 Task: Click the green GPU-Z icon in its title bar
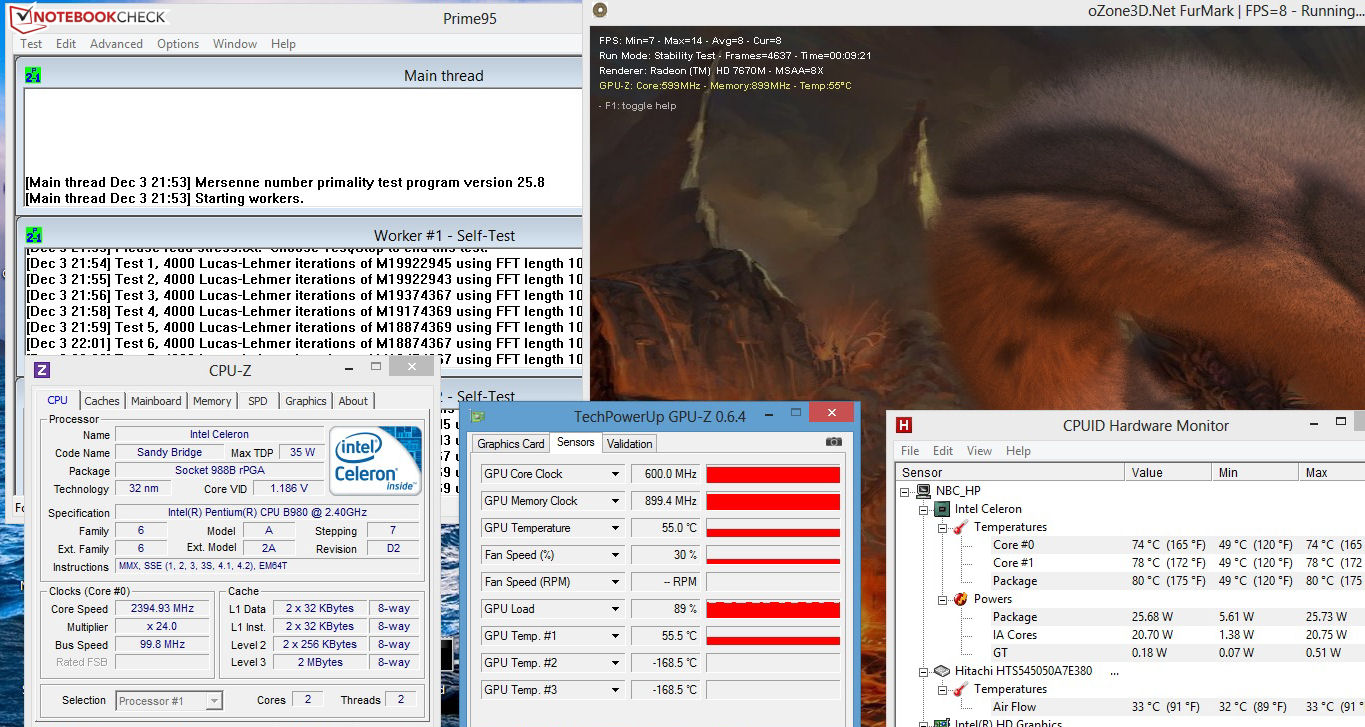click(x=478, y=416)
